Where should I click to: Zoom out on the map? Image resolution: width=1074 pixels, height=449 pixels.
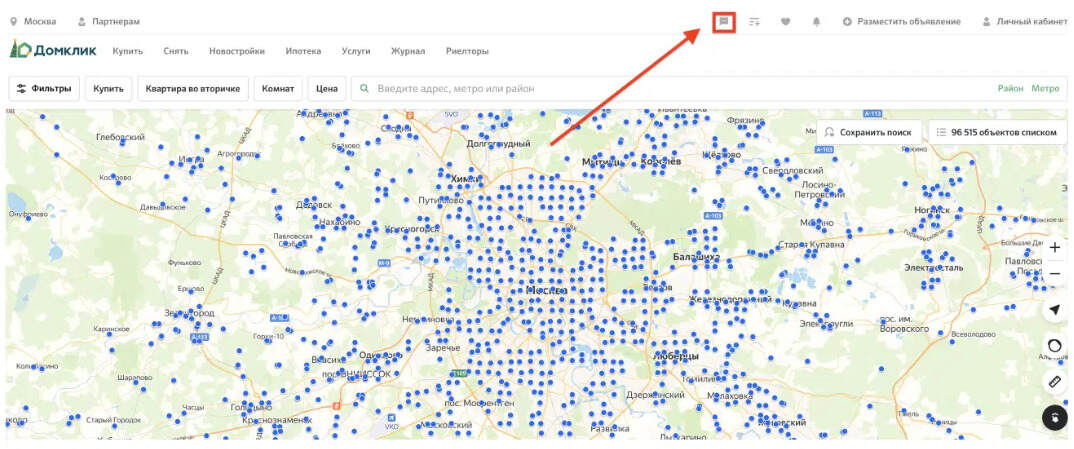click(x=1054, y=273)
